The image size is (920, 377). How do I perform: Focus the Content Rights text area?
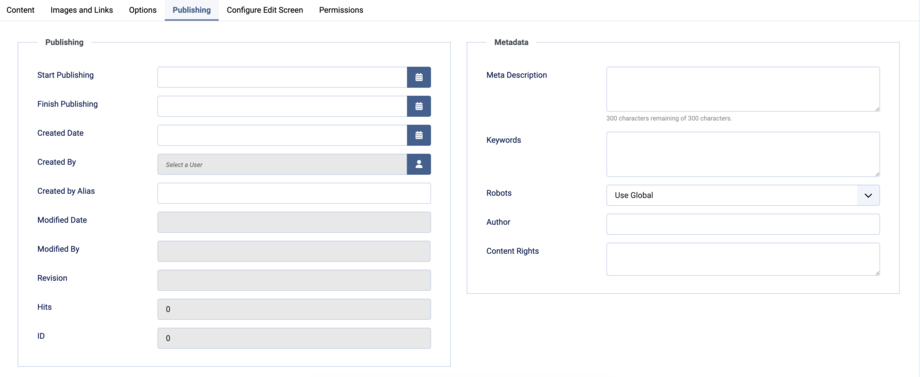click(743, 259)
